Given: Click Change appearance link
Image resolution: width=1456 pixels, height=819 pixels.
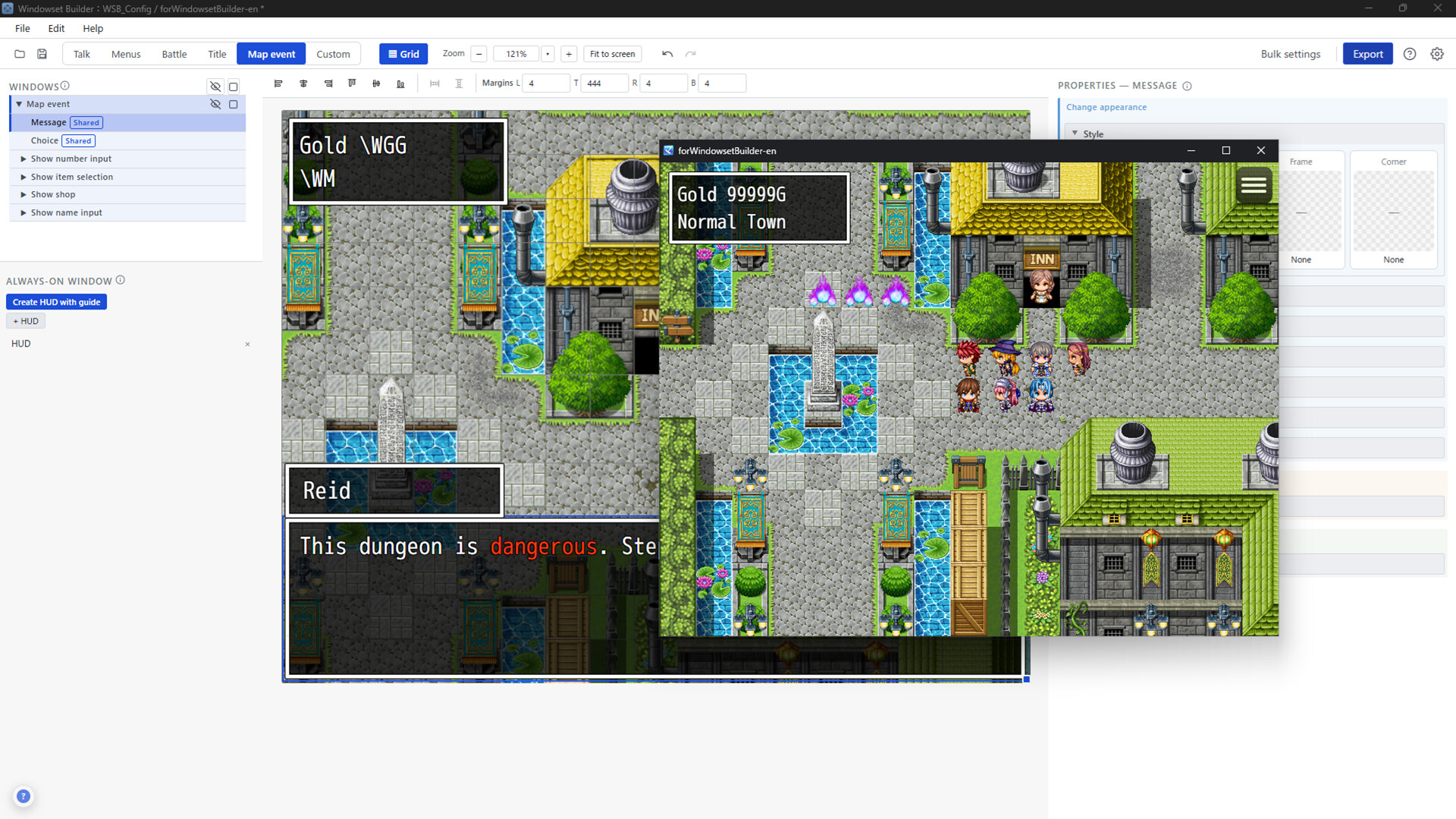Looking at the screenshot, I should point(1106,107).
